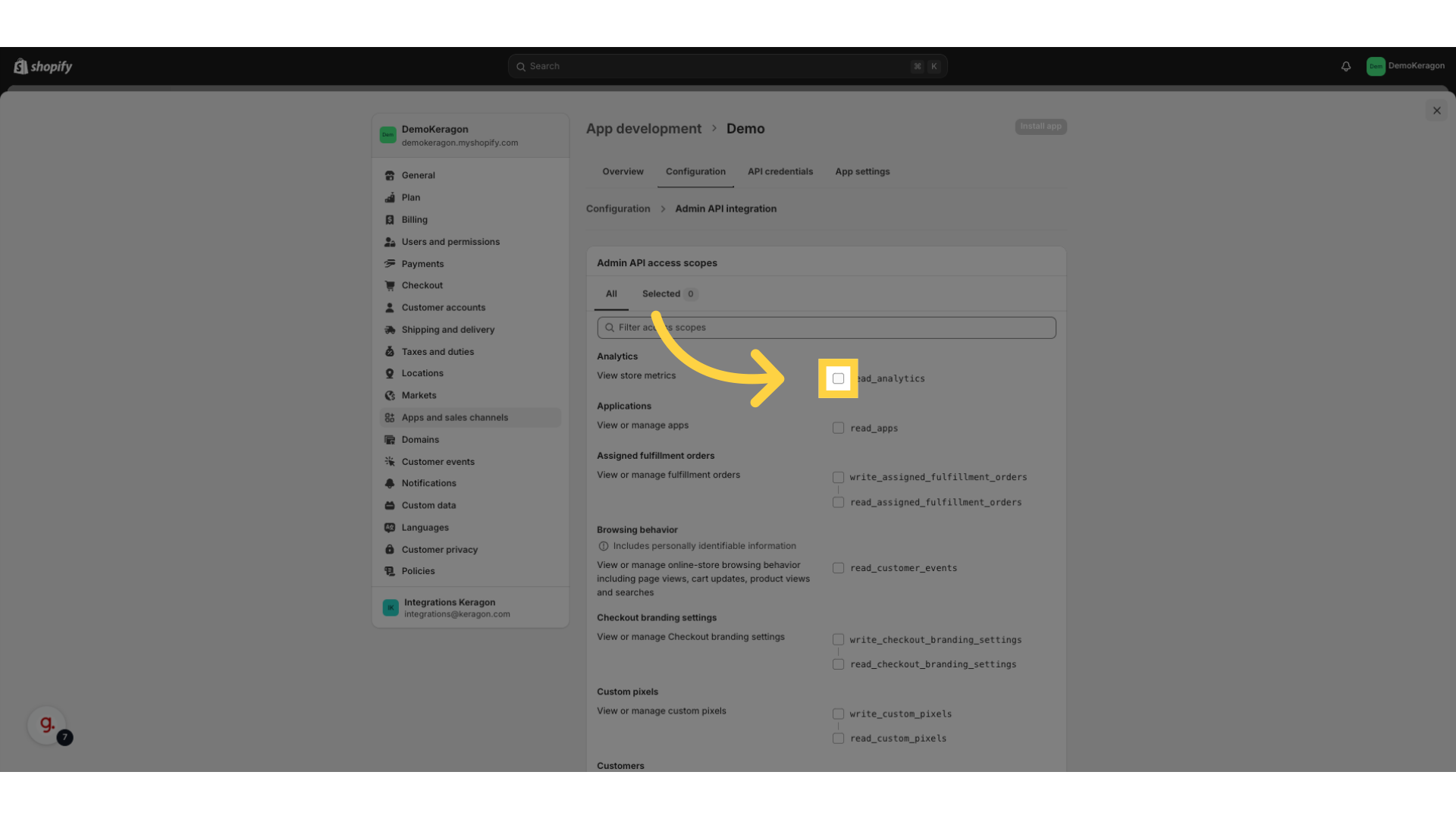Focus the Filter access scopes field
Viewport: 1456px width, 819px height.
pyautogui.click(x=827, y=328)
